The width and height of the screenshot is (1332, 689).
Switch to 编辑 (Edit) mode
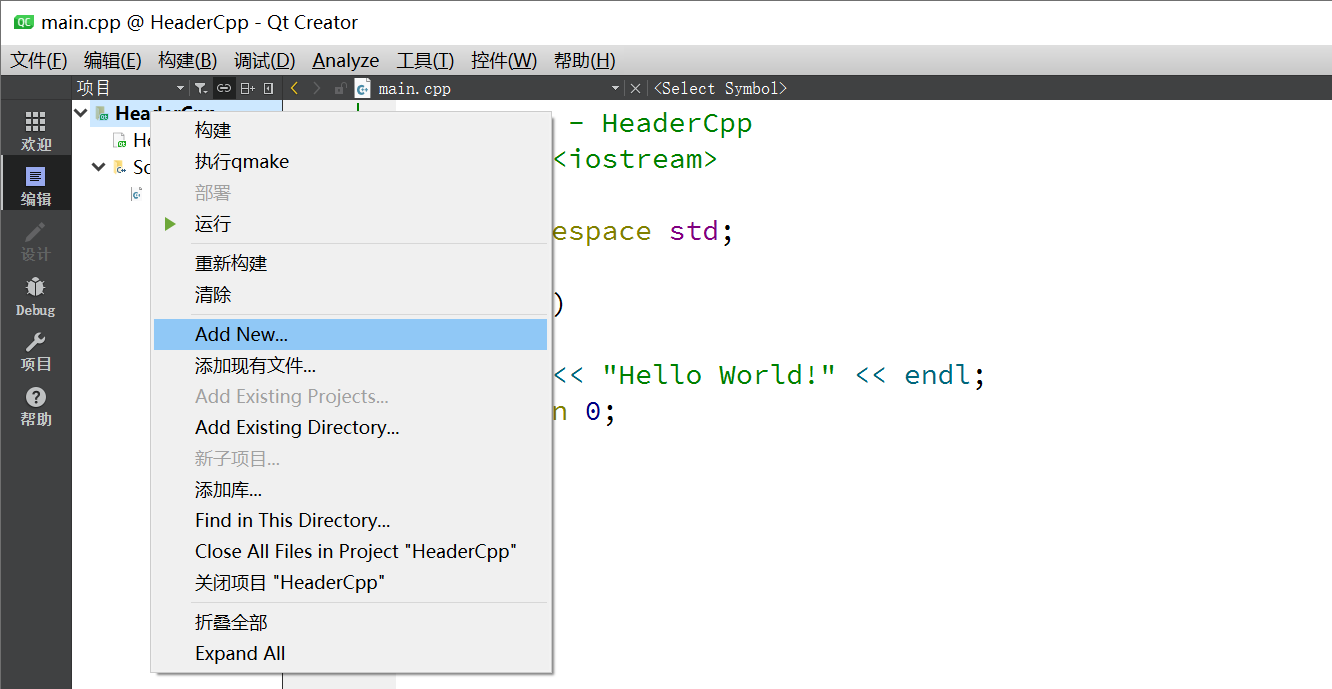click(x=35, y=185)
